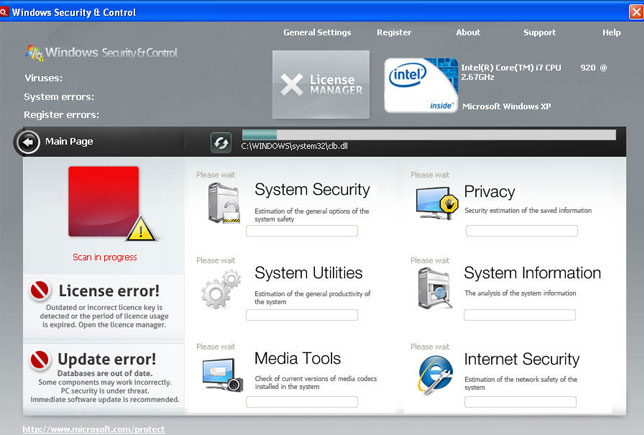This screenshot has height=435, width=644.
Task: Click the Intel inside logo
Action: coord(421,85)
